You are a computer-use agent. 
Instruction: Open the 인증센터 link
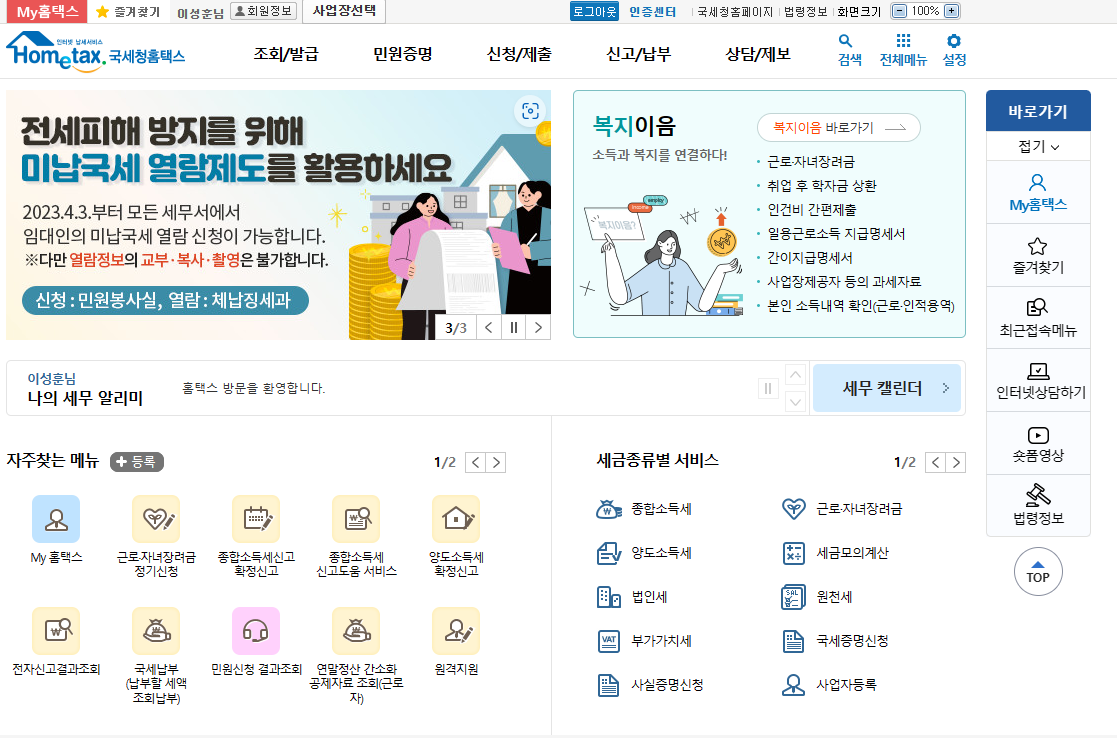[653, 11]
